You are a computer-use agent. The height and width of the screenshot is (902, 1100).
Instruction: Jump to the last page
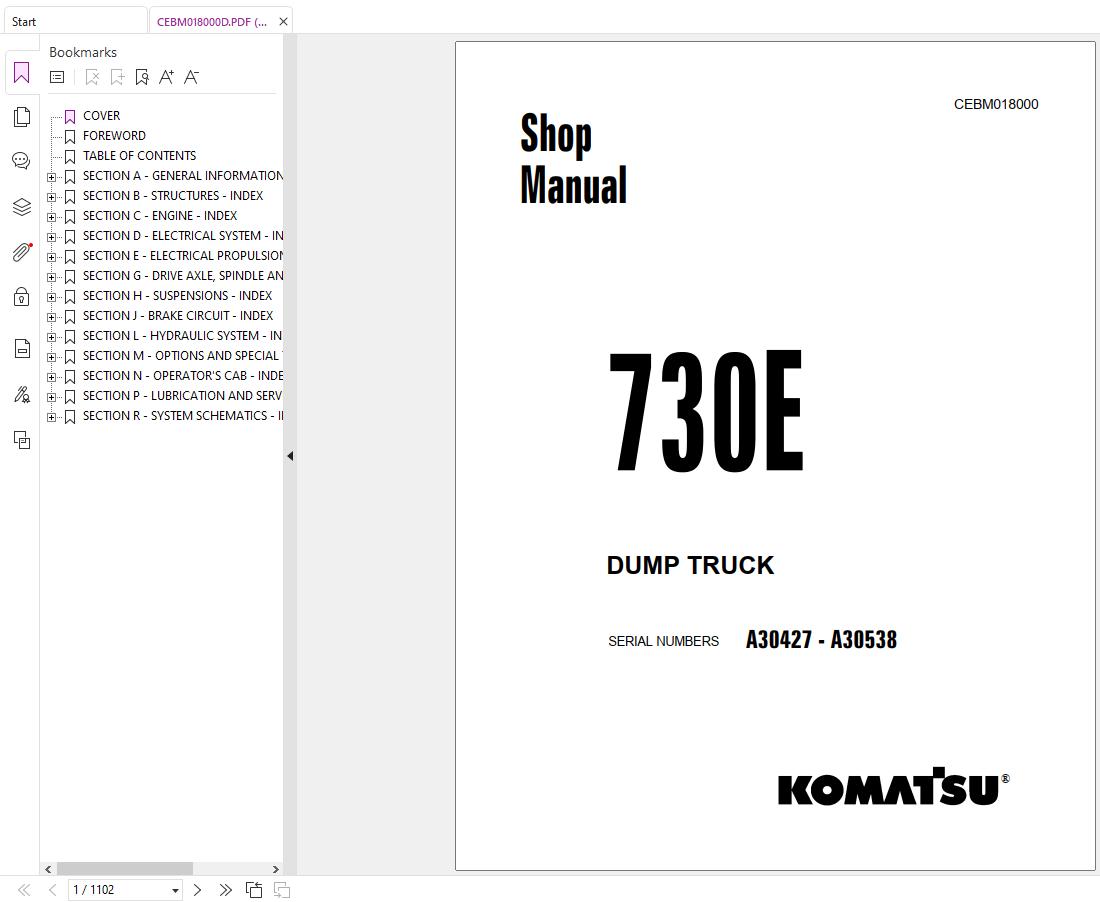pyautogui.click(x=225, y=890)
